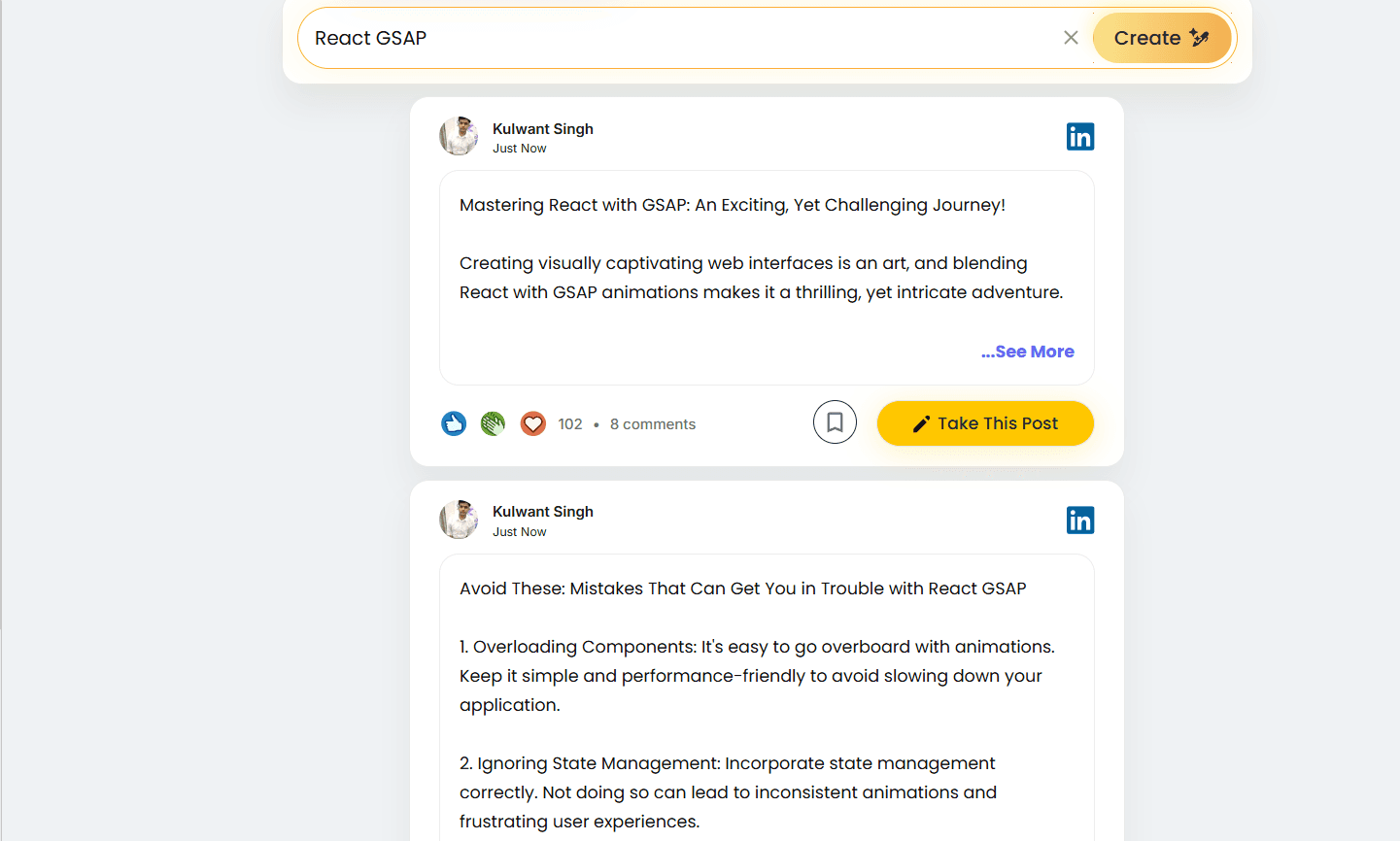Click the Avoid These Mistakes post heading
This screenshot has width=1400, height=841.
coord(743,589)
